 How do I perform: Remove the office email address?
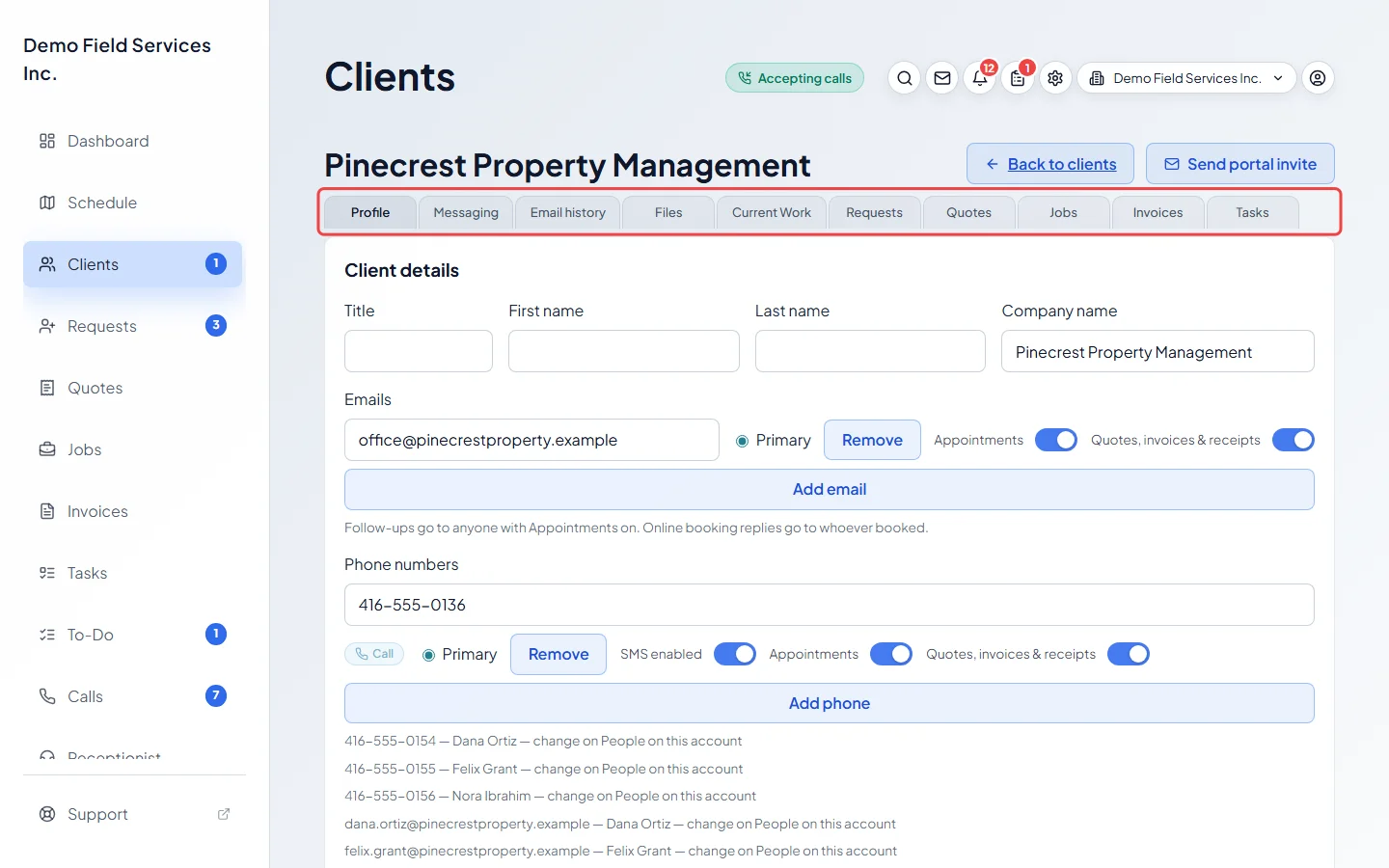pyautogui.click(x=872, y=440)
